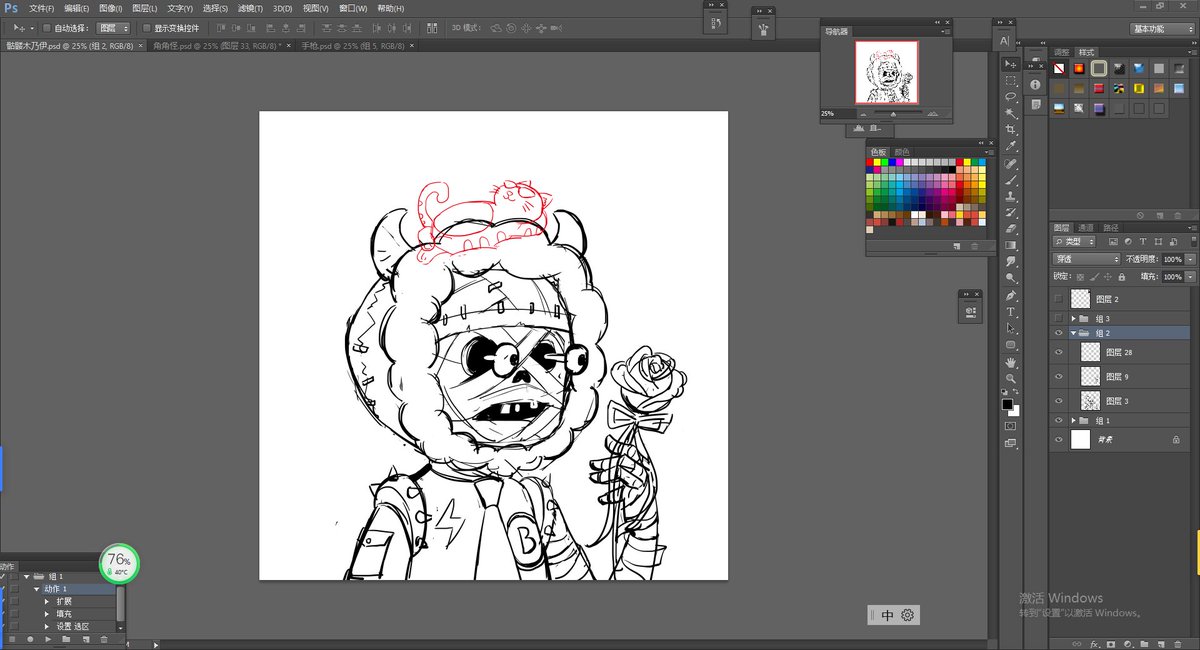Screen dimensions: 1200x650
Task: Open the 窗口(W) menu
Action: point(353,8)
